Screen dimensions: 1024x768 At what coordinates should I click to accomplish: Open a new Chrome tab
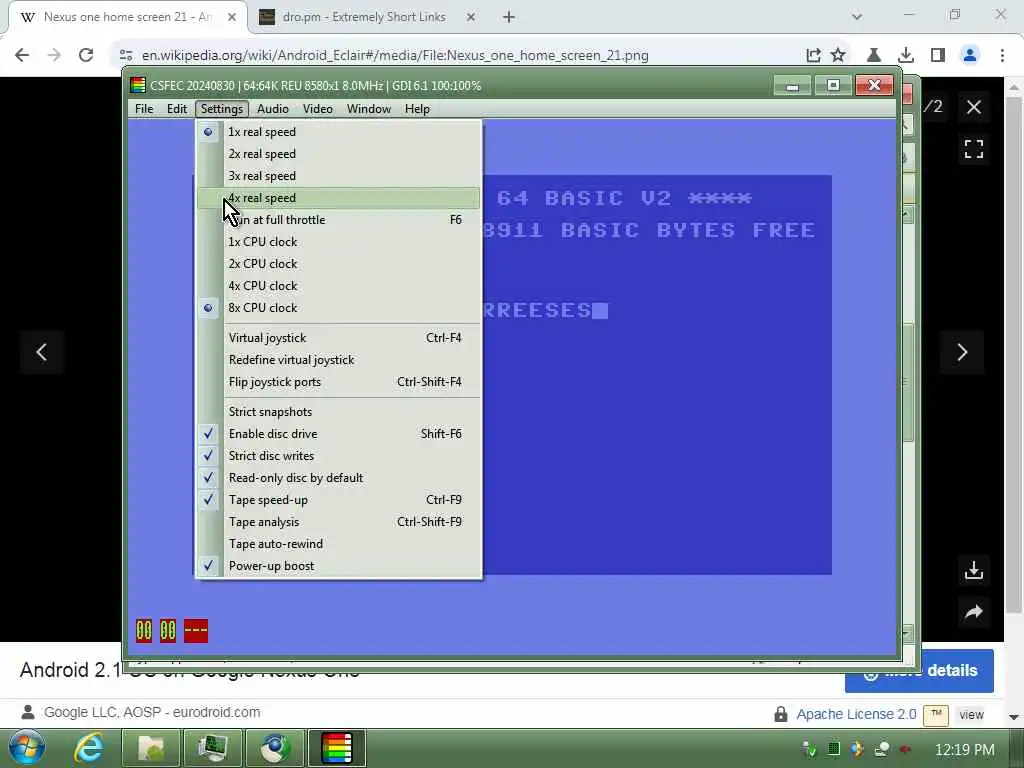(509, 17)
